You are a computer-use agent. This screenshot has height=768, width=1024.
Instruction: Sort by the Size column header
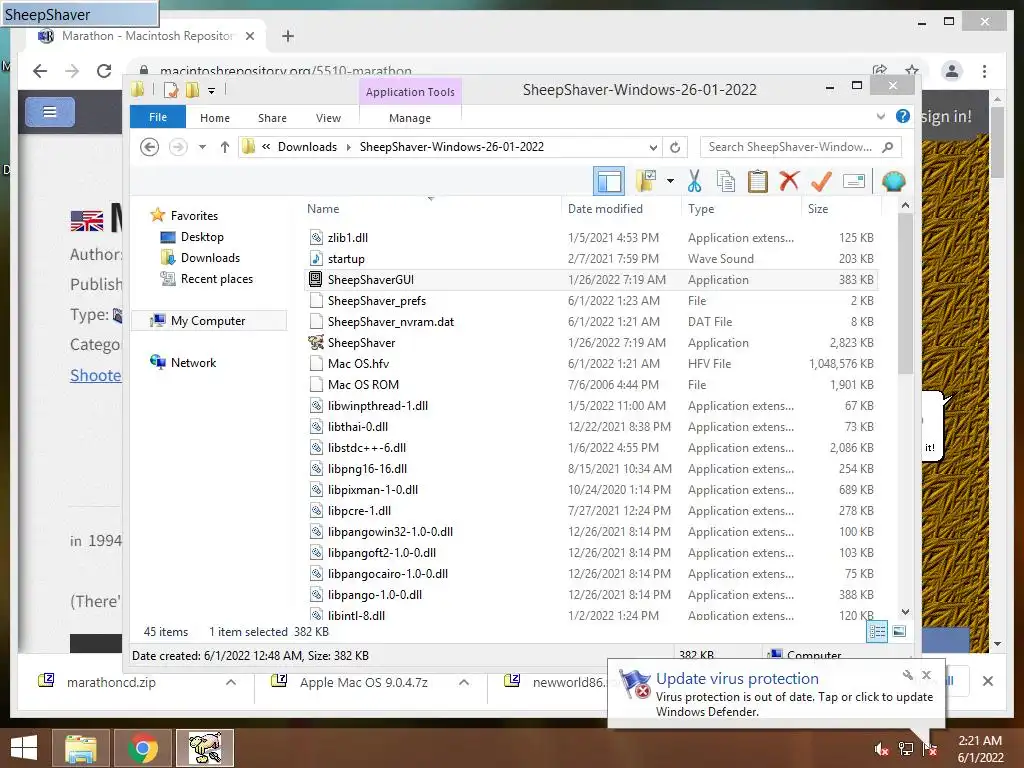pyautogui.click(x=841, y=209)
